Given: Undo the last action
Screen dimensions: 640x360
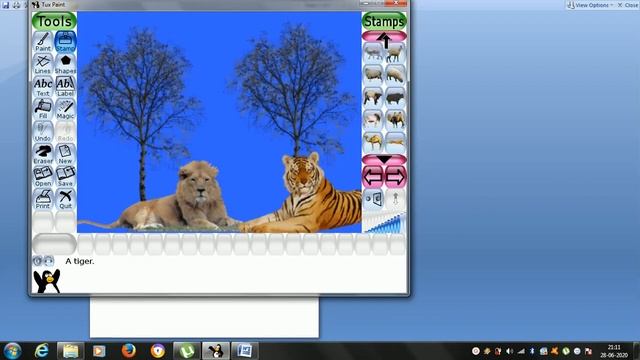Looking at the screenshot, I should pyautogui.click(x=43, y=131).
